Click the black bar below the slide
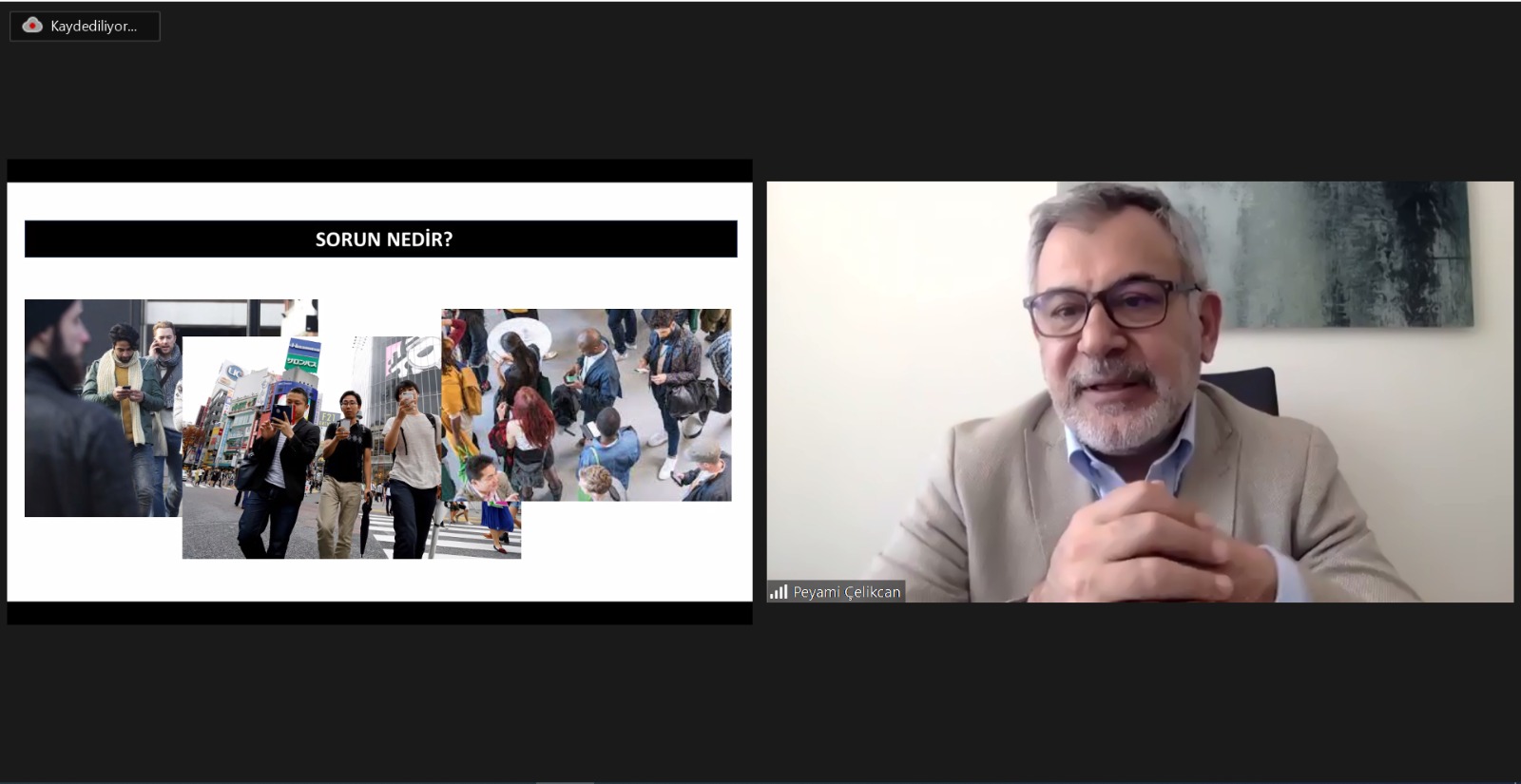 [379, 613]
